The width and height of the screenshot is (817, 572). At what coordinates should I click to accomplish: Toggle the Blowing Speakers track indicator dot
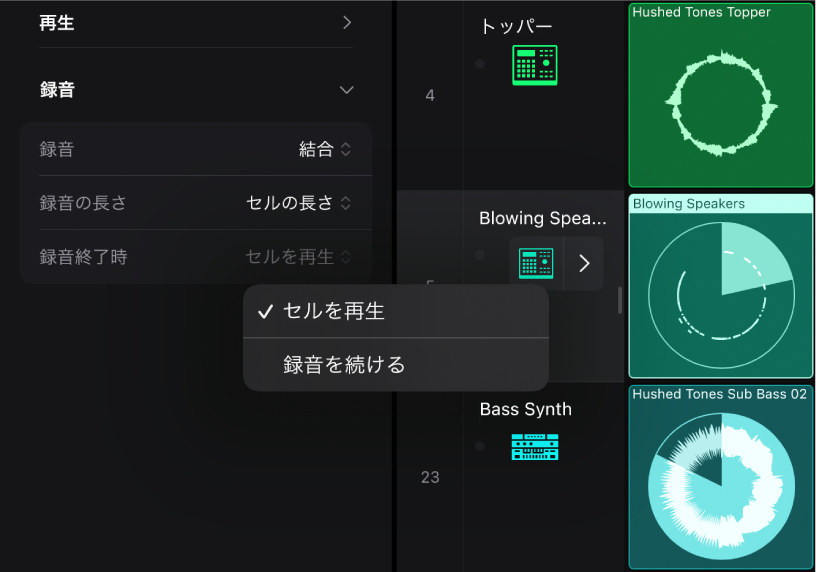[480, 255]
